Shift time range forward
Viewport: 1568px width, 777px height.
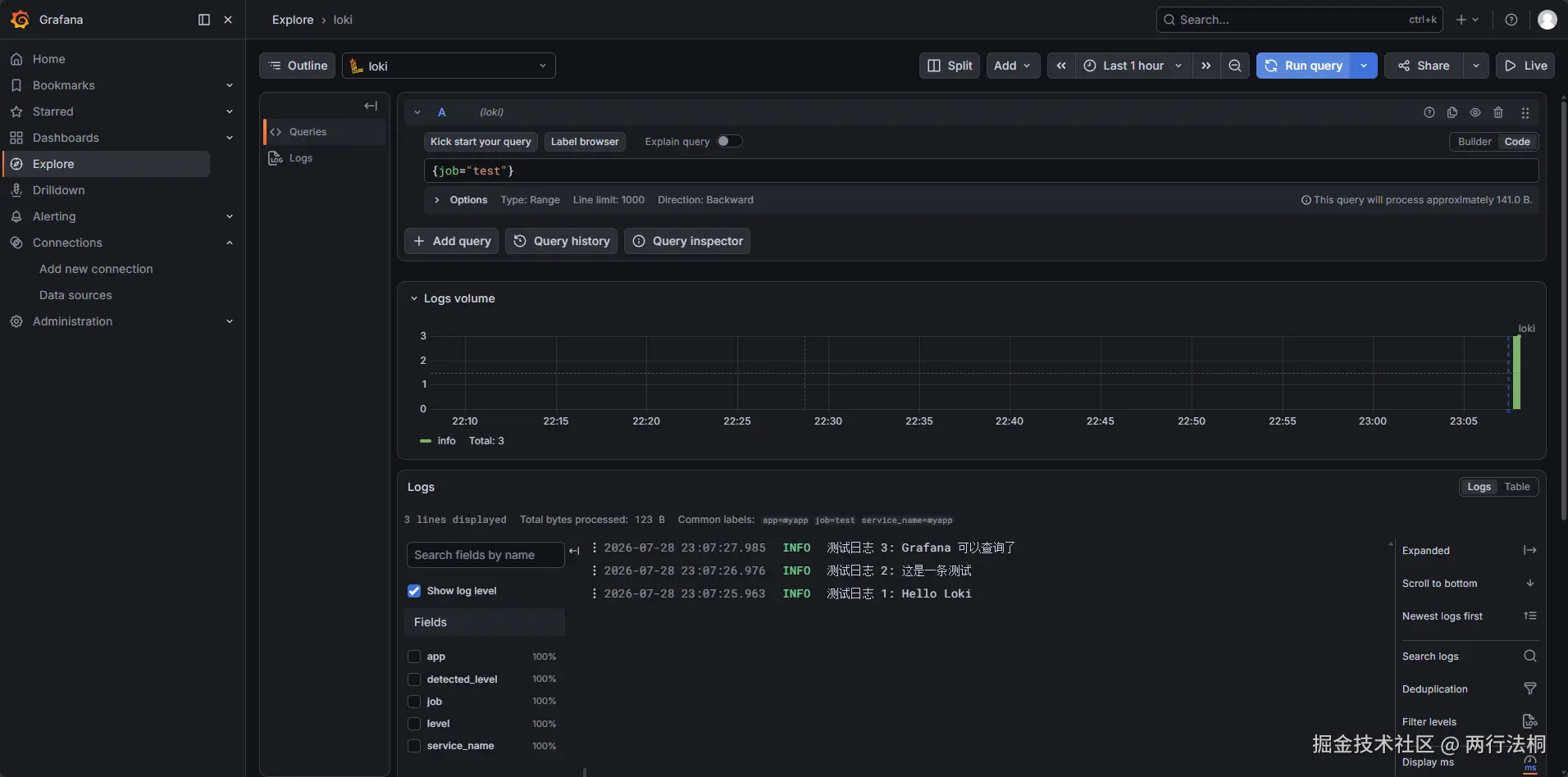(x=1206, y=66)
